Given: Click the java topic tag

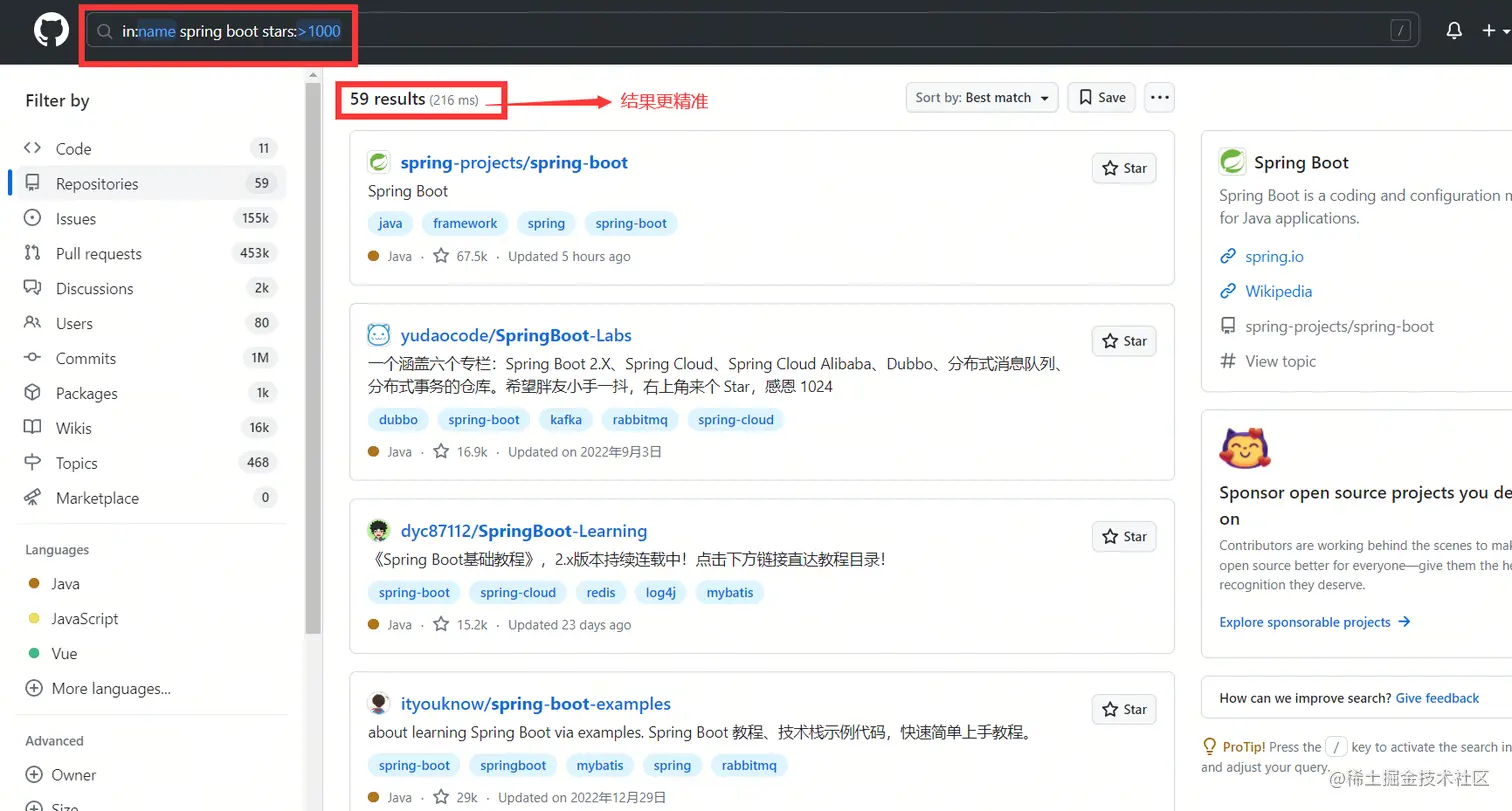Looking at the screenshot, I should pos(390,224).
